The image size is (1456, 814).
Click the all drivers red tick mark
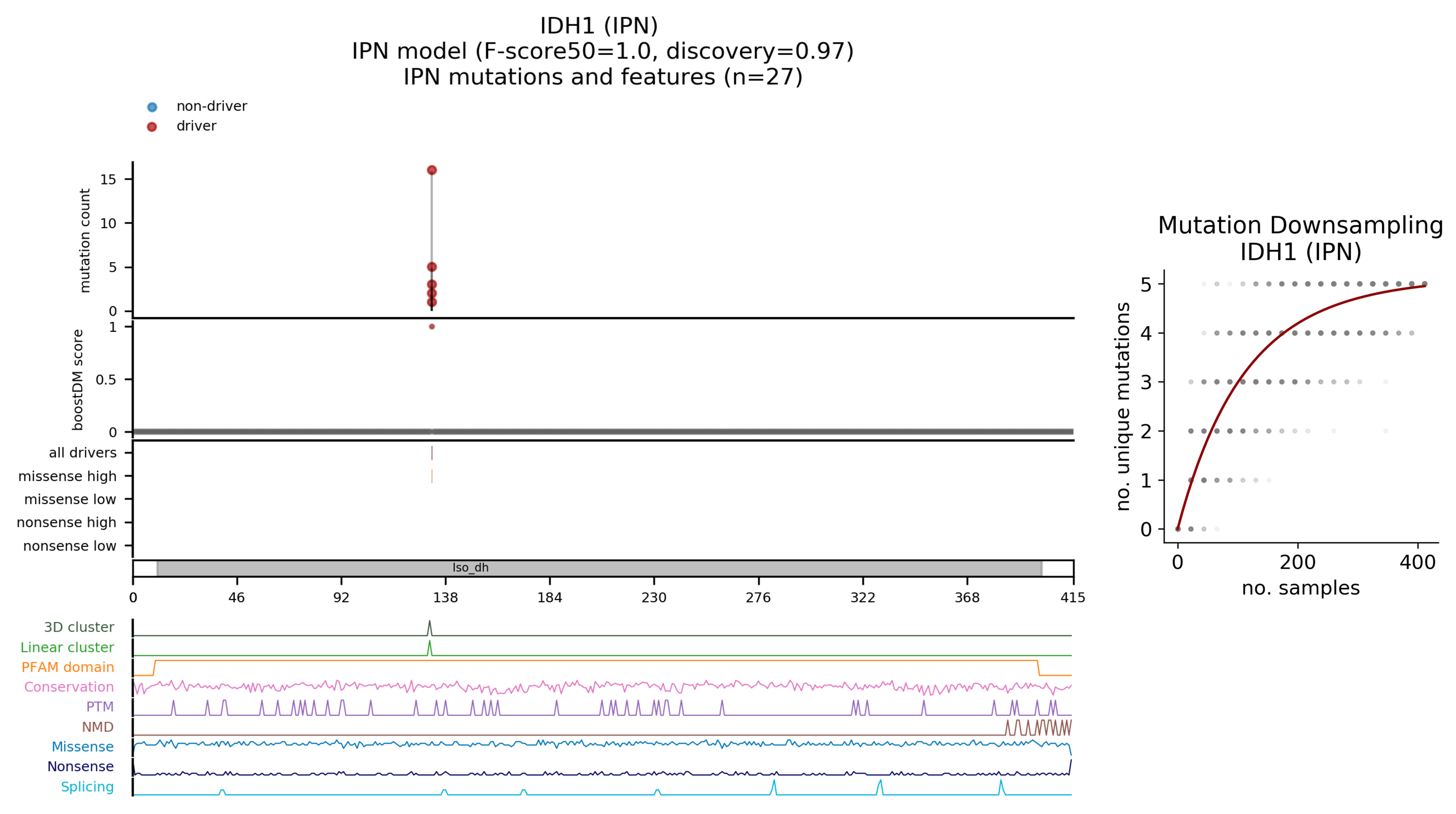tap(432, 453)
